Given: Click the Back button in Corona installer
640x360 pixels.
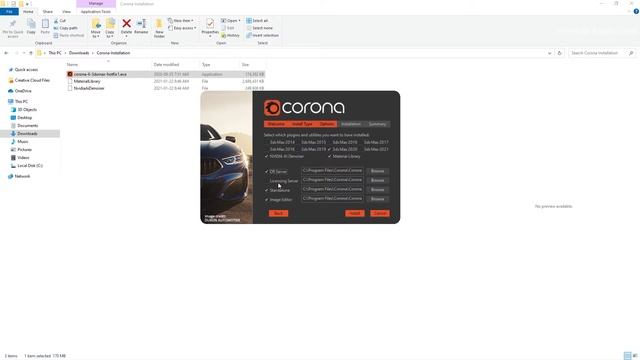Looking at the screenshot, I should [278, 213].
